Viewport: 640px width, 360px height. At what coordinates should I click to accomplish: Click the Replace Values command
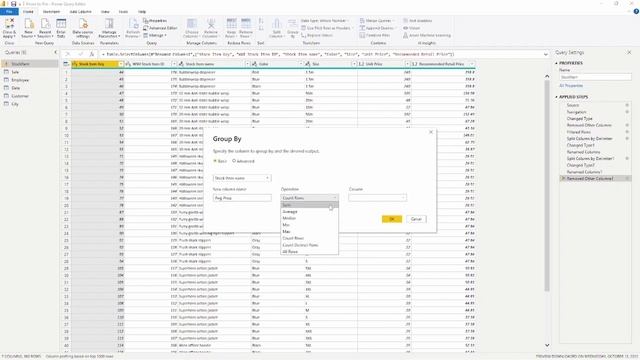[x=317, y=35]
